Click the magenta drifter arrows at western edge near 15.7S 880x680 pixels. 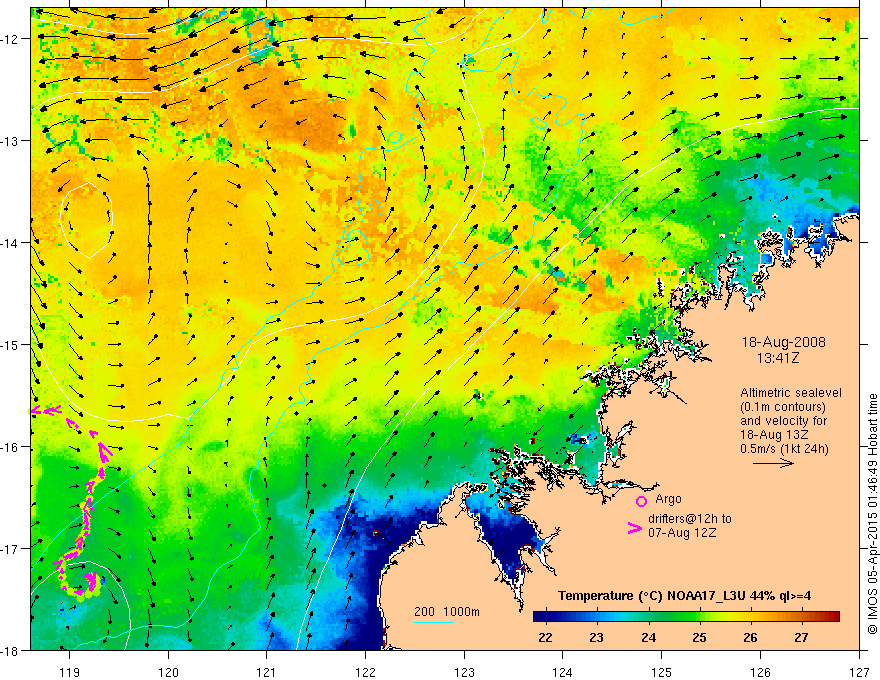click(45, 411)
